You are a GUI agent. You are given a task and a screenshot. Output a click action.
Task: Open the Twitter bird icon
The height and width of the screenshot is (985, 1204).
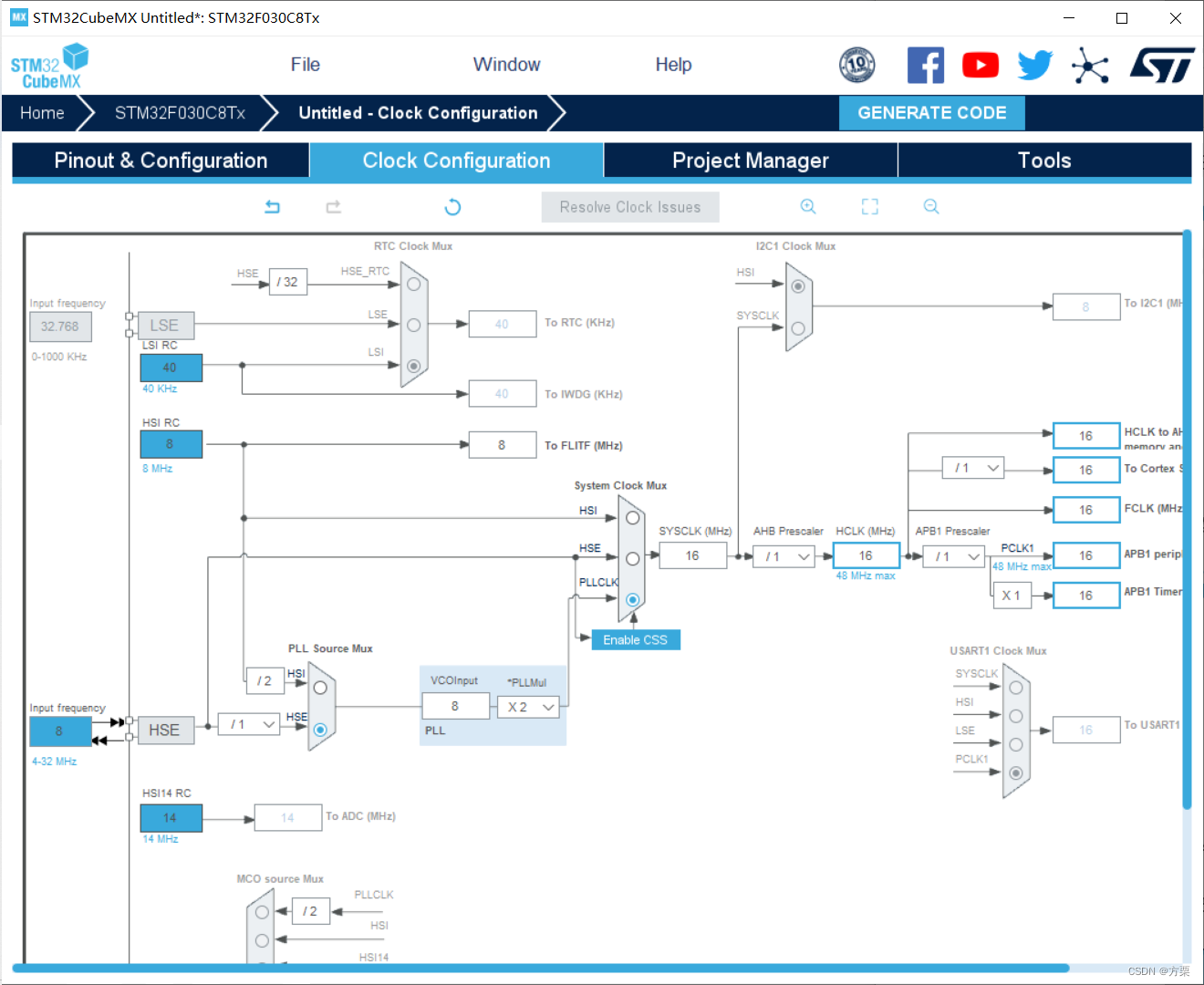[x=1035, y=66]
